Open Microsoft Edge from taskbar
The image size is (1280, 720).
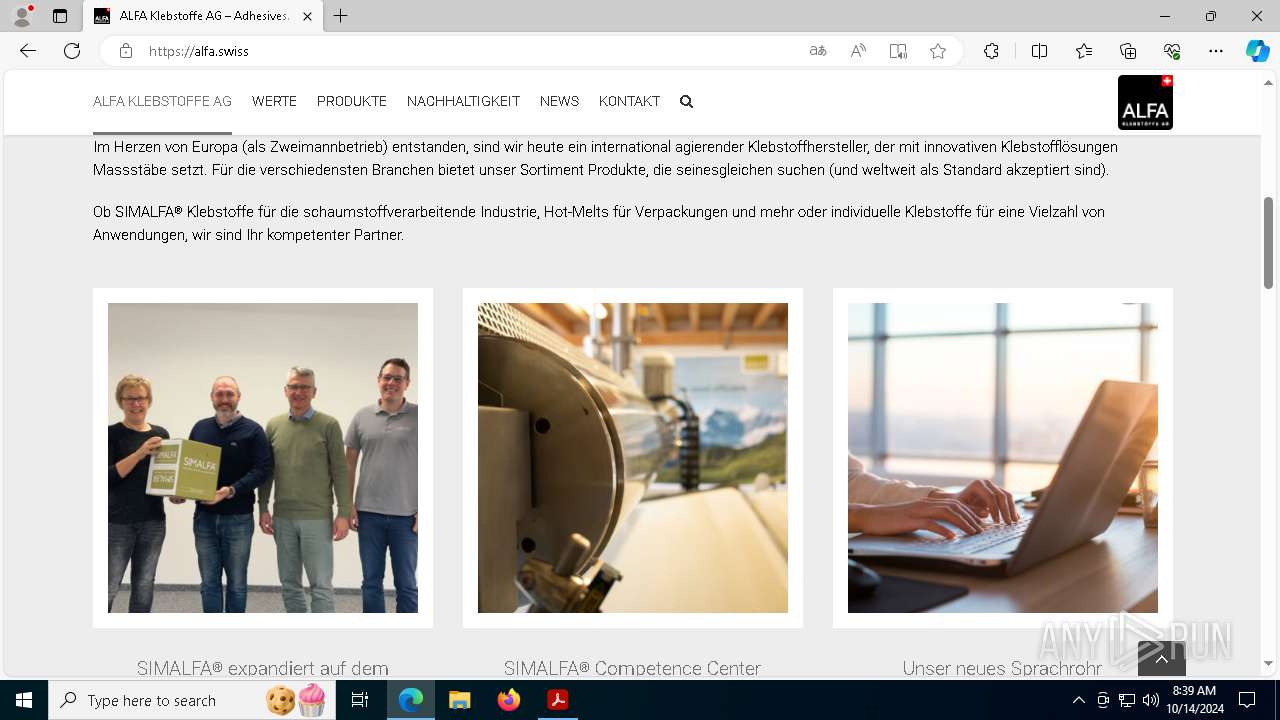coord(411,700)
